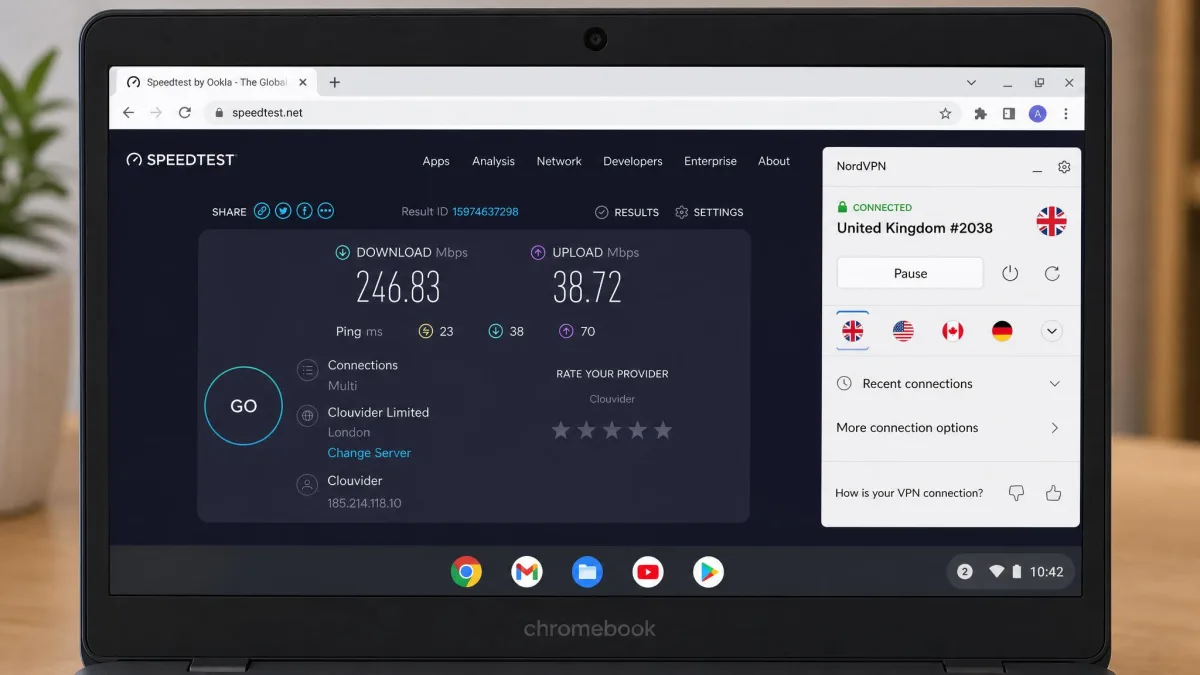The width and height of the screenshot is (1200, 675).
Task: Click the IP address 185.214.118.10
Action: [364, 503]
